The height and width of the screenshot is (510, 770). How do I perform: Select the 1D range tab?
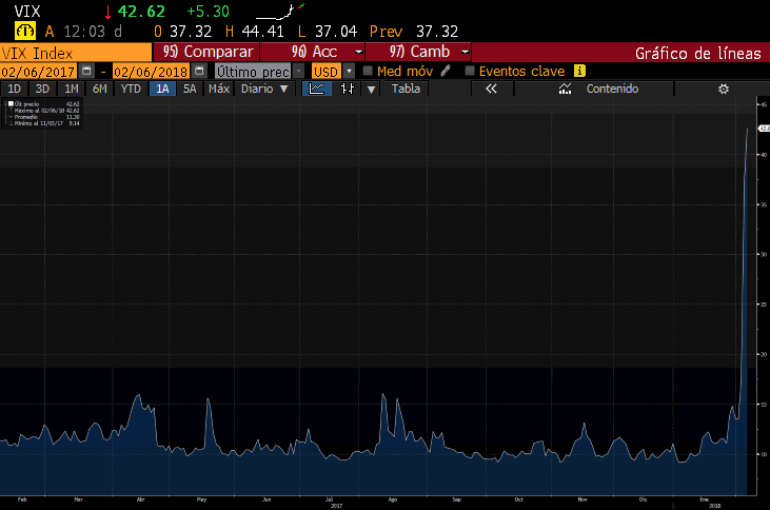(14, 89)
